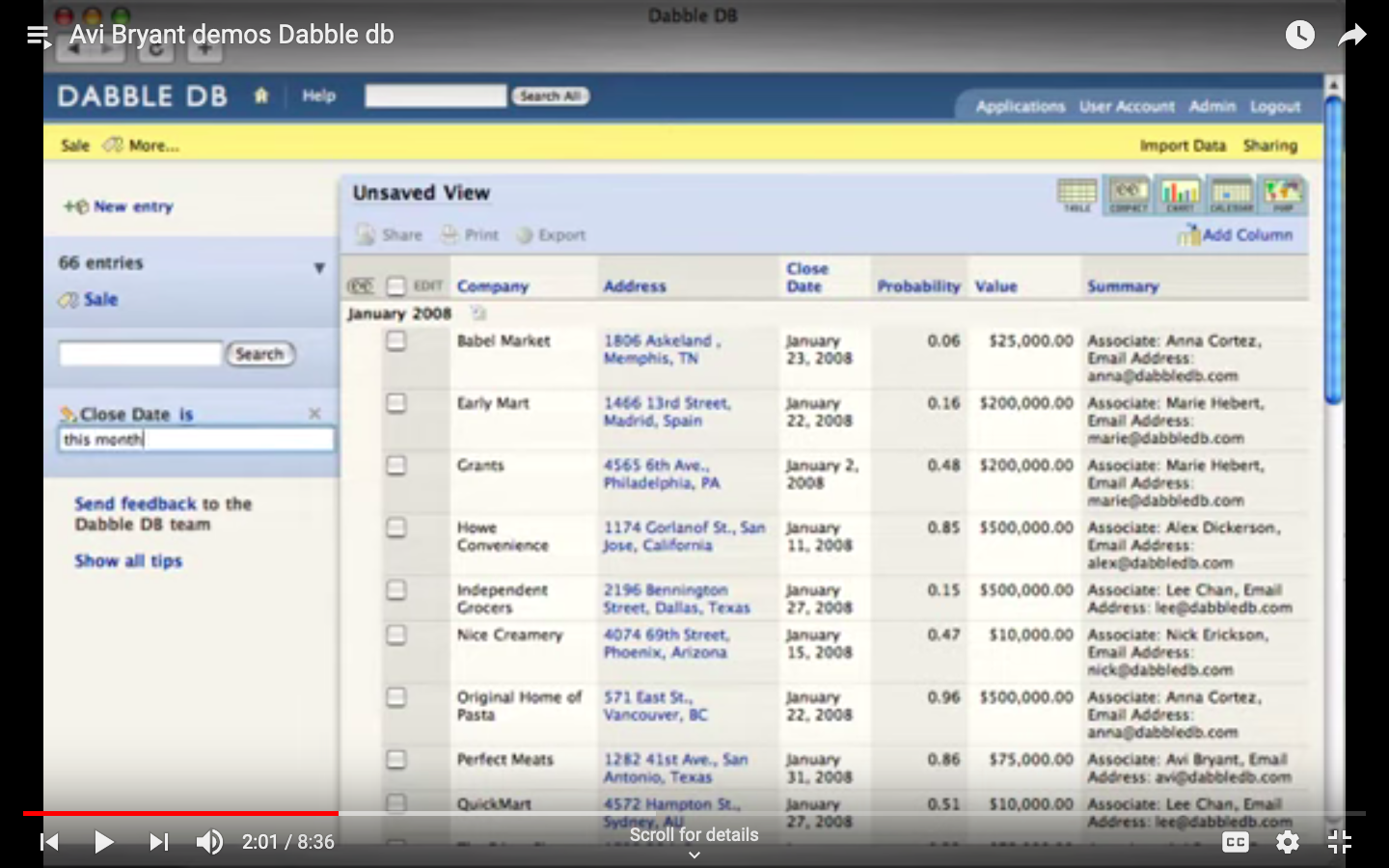Seek on the video progress bar
The image size is (1389, 868).
(x=694, y=814)
